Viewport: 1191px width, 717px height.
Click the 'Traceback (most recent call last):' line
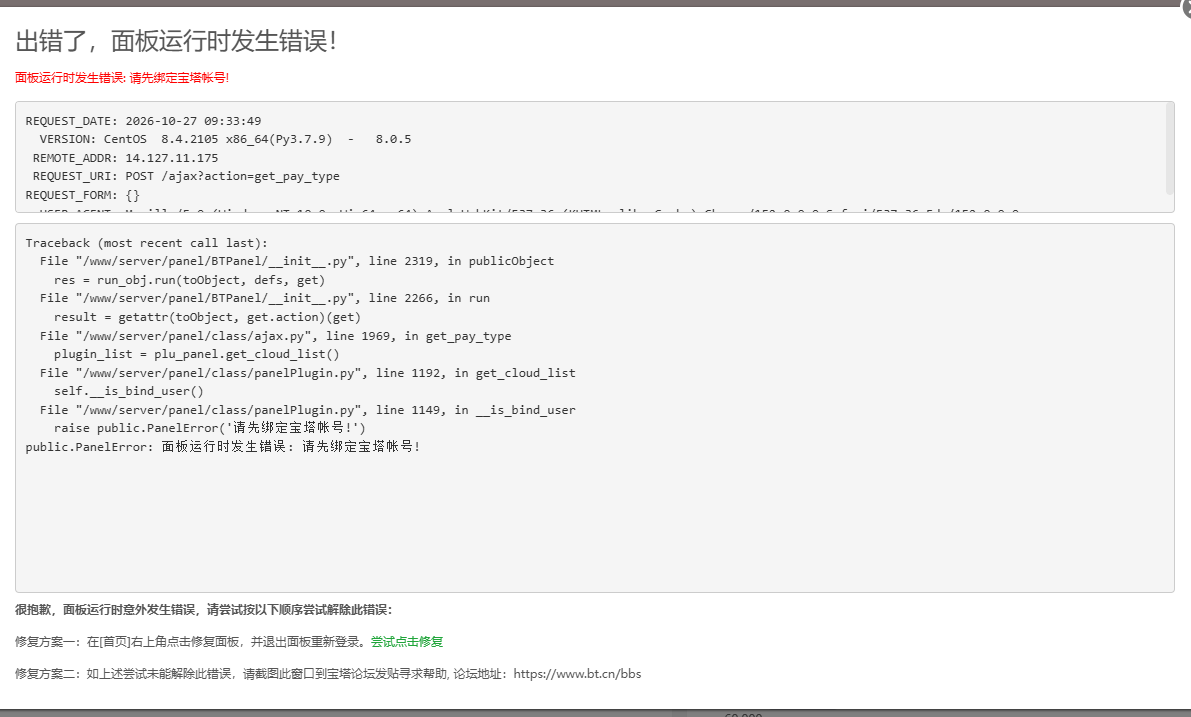point(147,243)
